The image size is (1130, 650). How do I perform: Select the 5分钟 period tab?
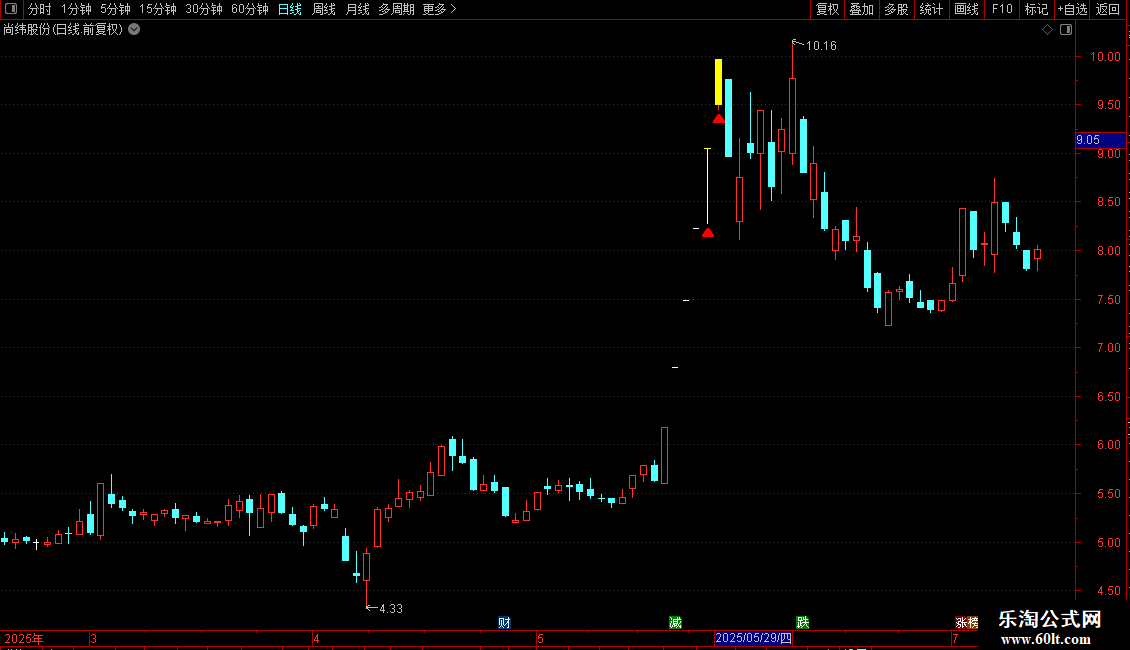coord(115,9)
